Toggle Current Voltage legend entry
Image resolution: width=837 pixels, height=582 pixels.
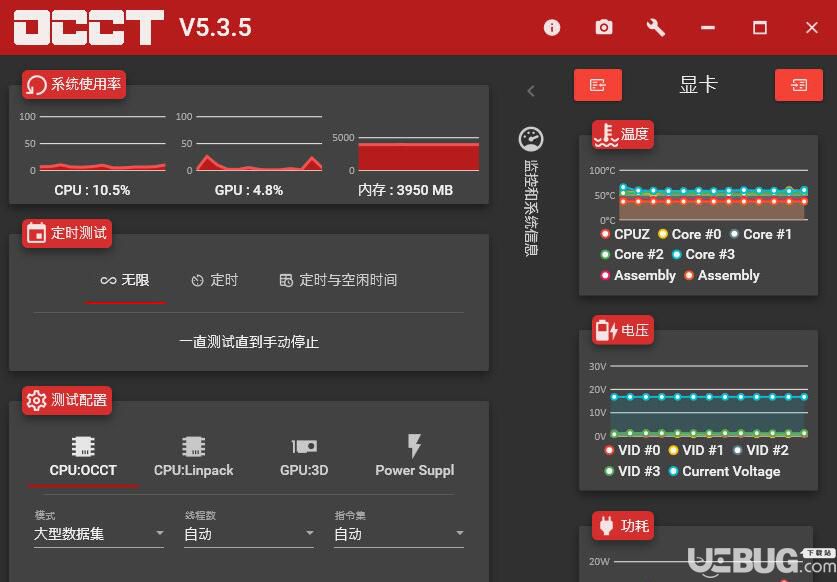point(724,471)
